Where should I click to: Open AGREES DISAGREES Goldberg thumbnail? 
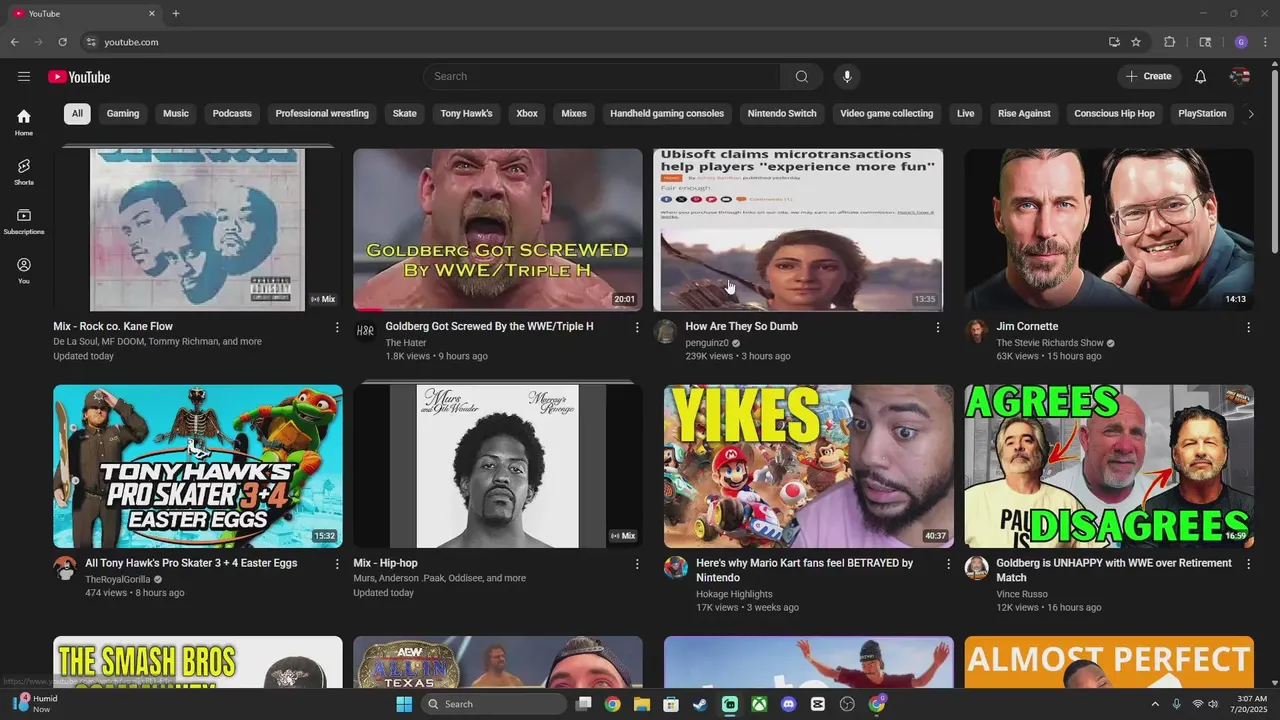pyautogui.click(x=1109, y=467)
